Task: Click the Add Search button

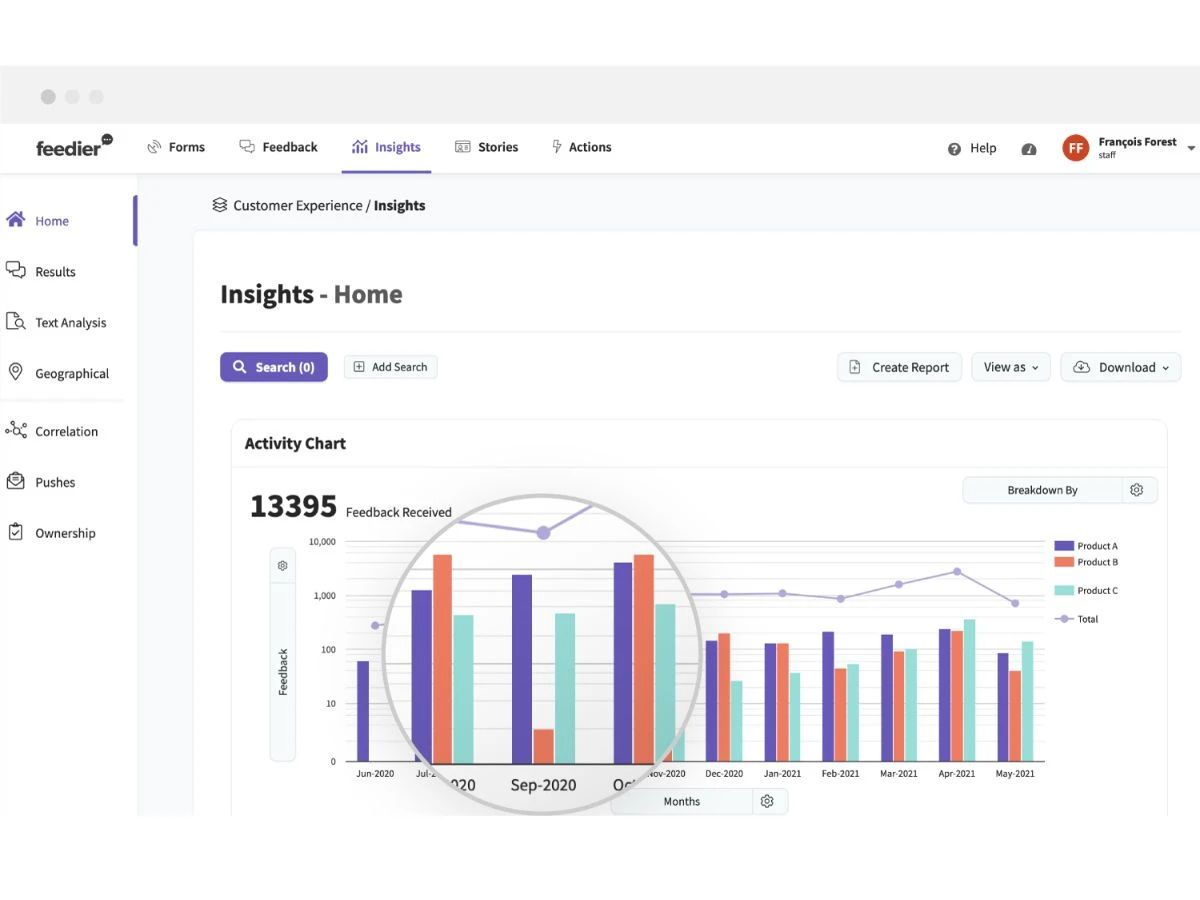Action: point(391,367)
